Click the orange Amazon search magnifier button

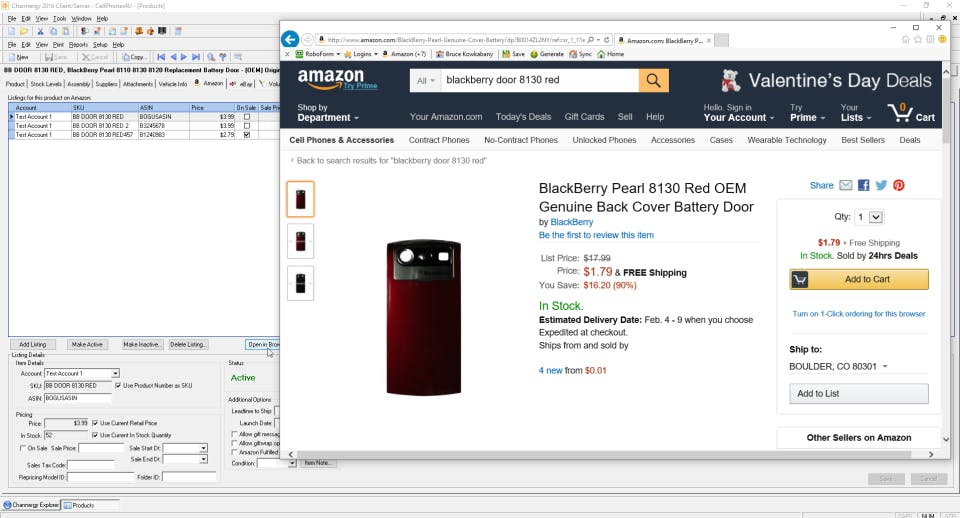(x=654, y=80)
